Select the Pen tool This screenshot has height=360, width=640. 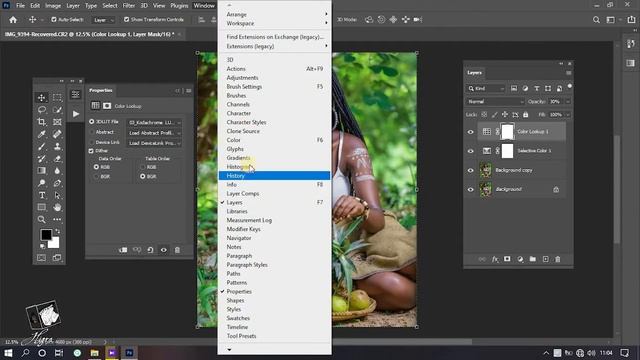click(x=57, y=183)
